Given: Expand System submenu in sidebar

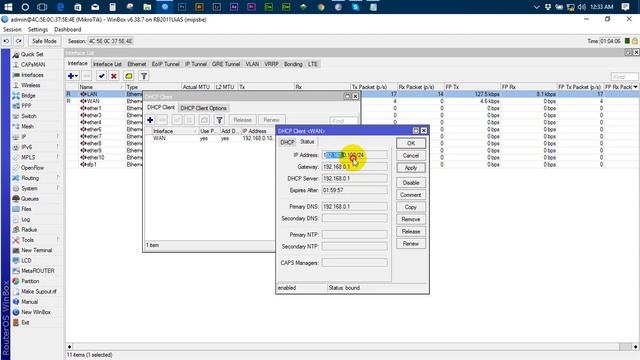Looking at the screenshot, I should 58,189.
